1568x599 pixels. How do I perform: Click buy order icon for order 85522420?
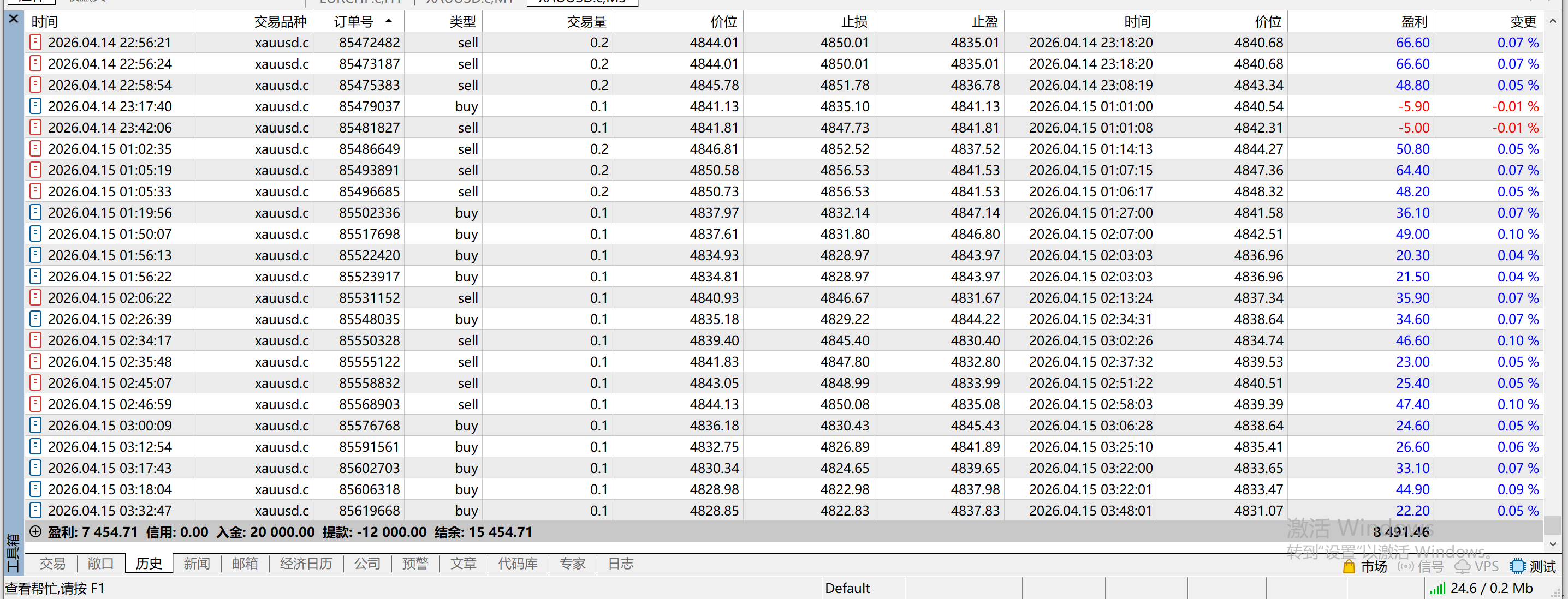[35, 255]
